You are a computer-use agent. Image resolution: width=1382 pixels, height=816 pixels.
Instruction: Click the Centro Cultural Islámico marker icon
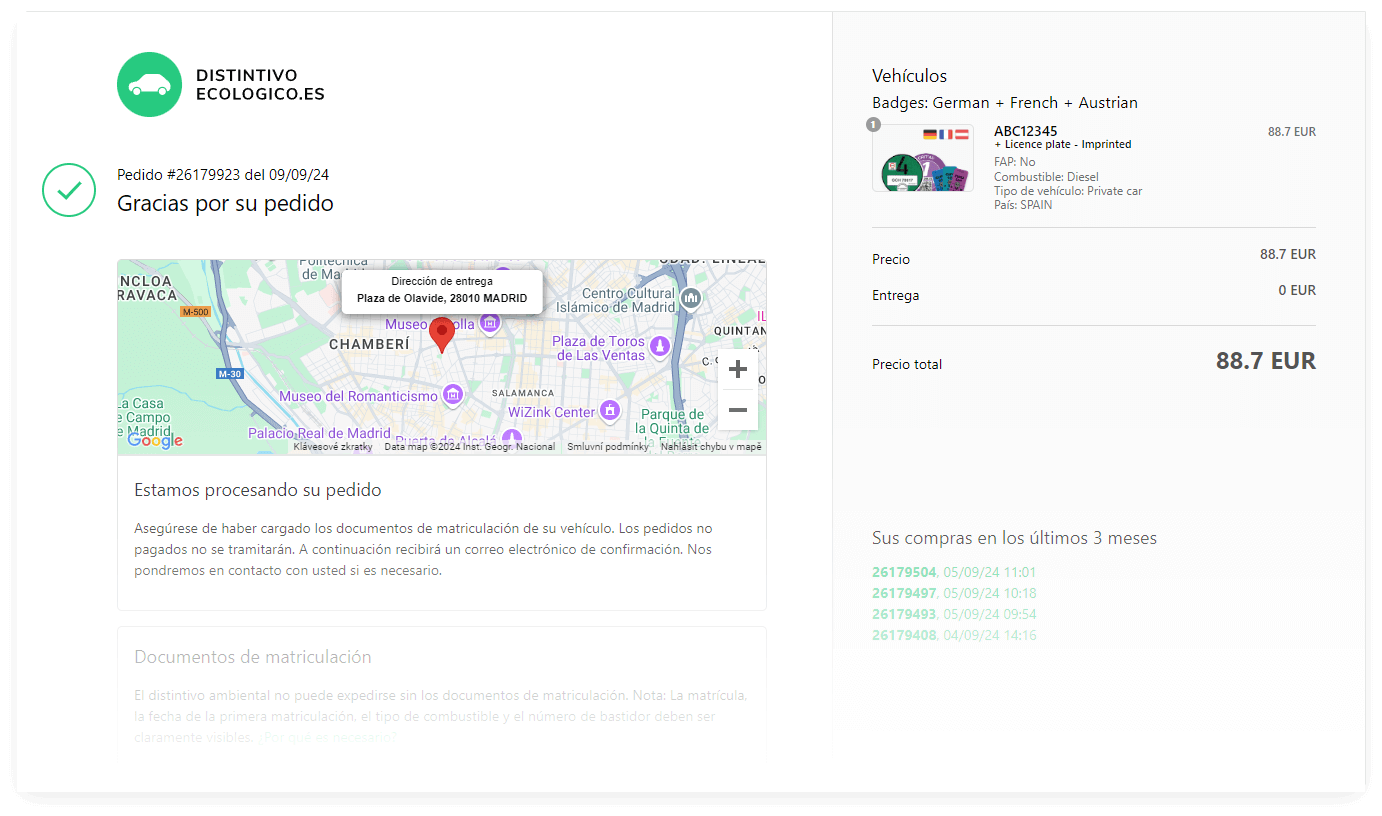690,298
